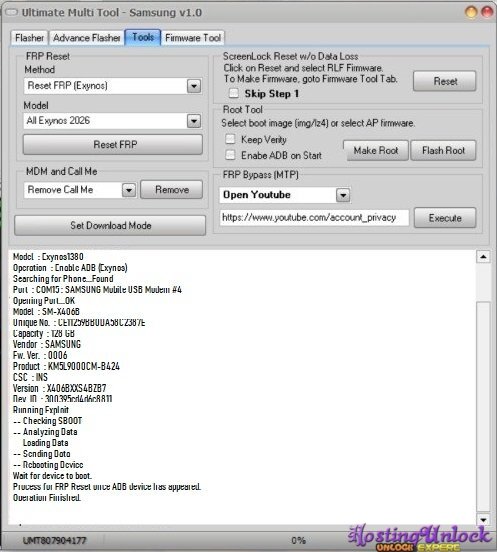Enable the Skip Step 1 checkbox
This screenshot has width=497, height=552.
tap(233, 93)
